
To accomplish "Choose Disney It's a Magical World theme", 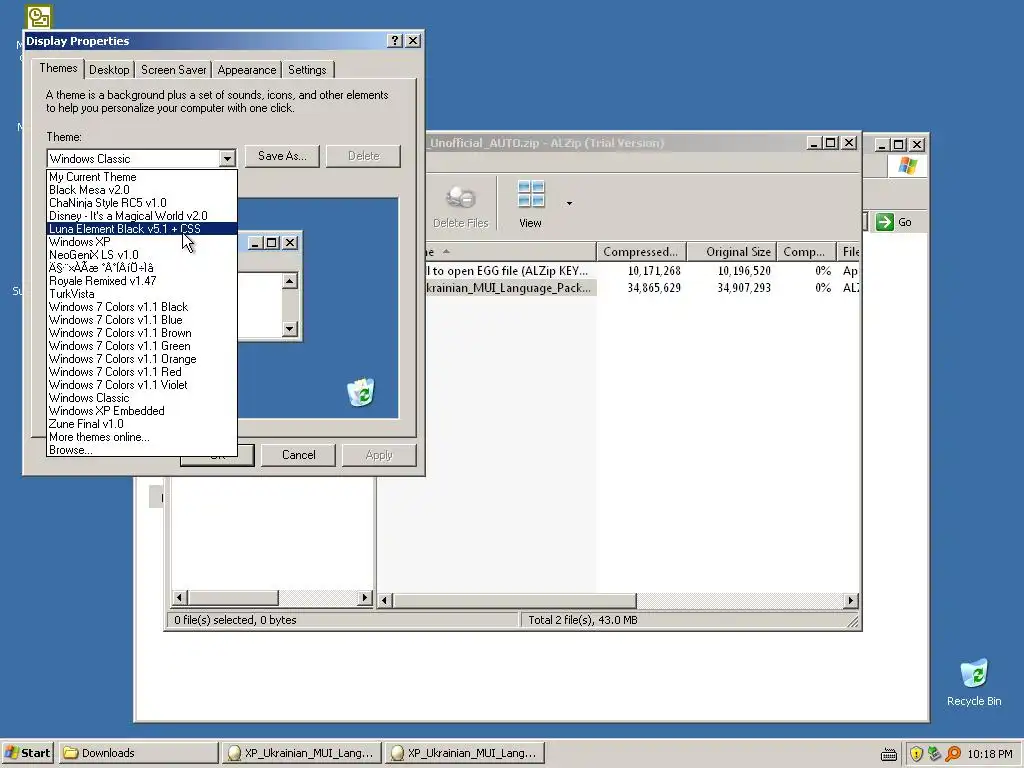I will pos(142,216).
